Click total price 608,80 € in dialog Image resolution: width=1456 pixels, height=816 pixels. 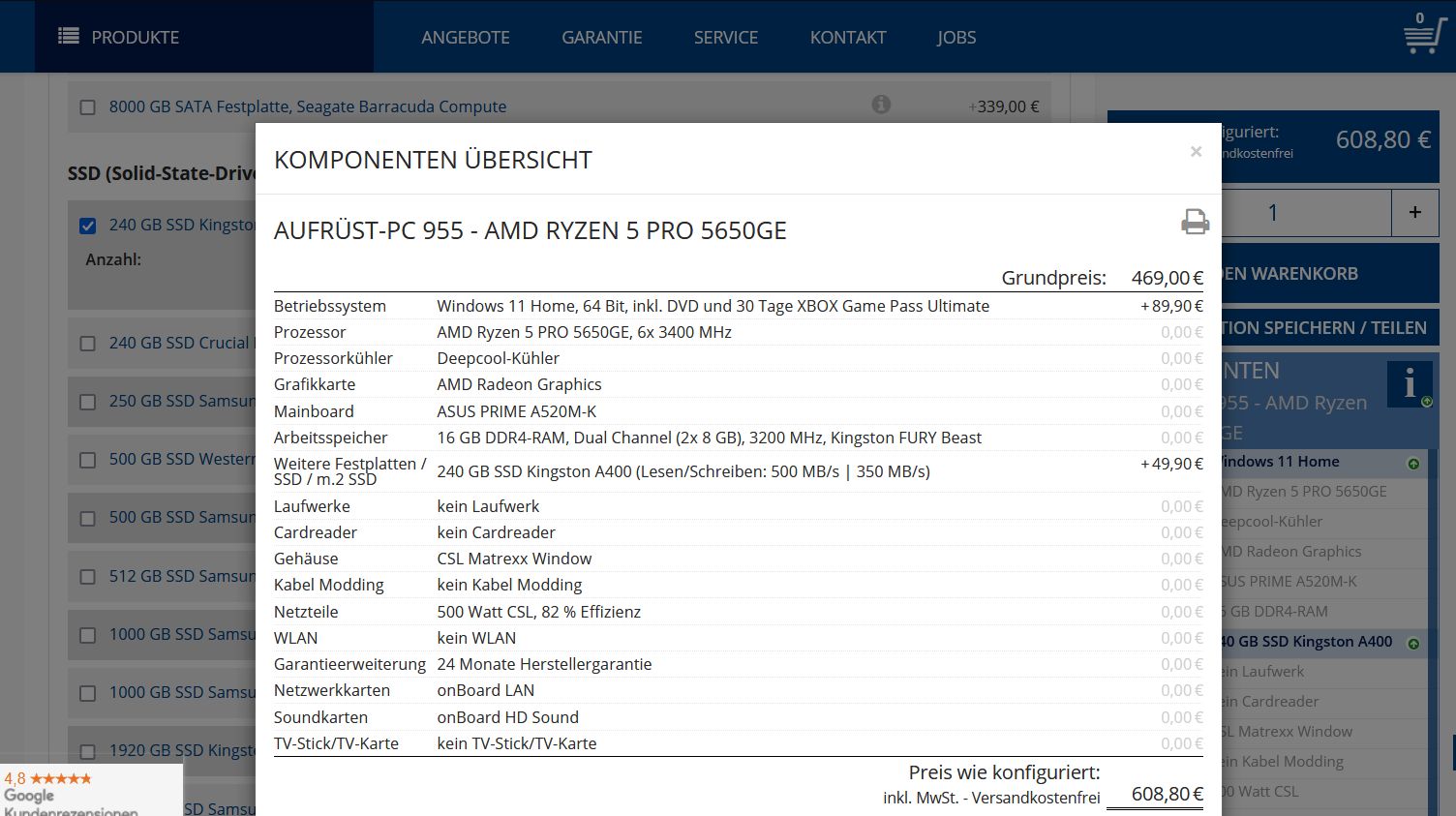(x=1167, y=794)
